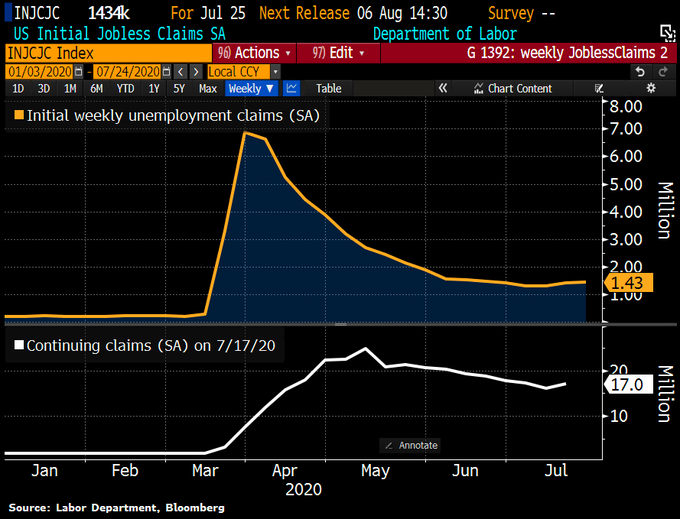Click the undo arrow icon
The width and height of the screenshot is (680, 519).
click(x=640, y=72)
